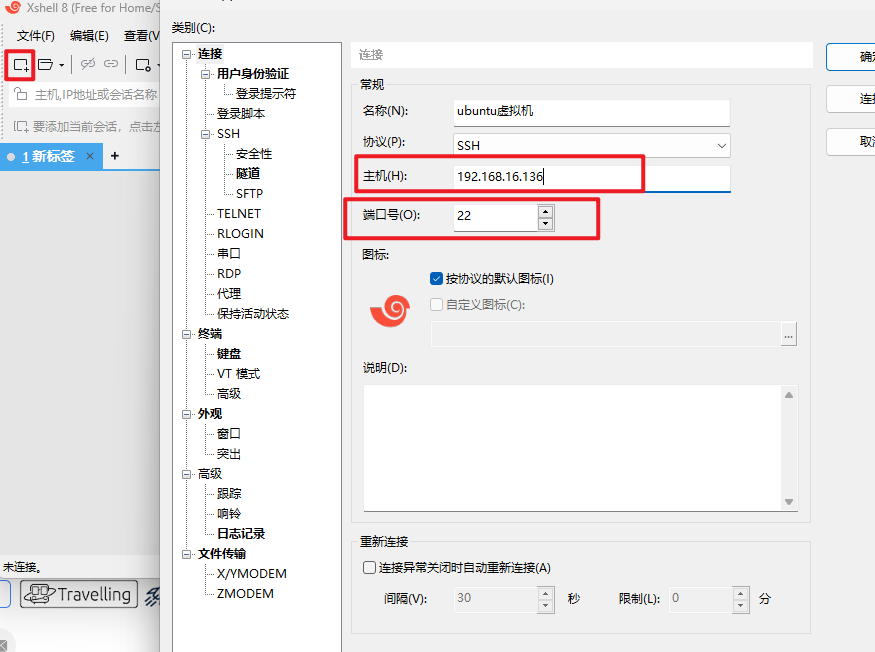The image size is (875, 652).
Task: Open the 协议 SSH dropdown
Action: [721, 145]
